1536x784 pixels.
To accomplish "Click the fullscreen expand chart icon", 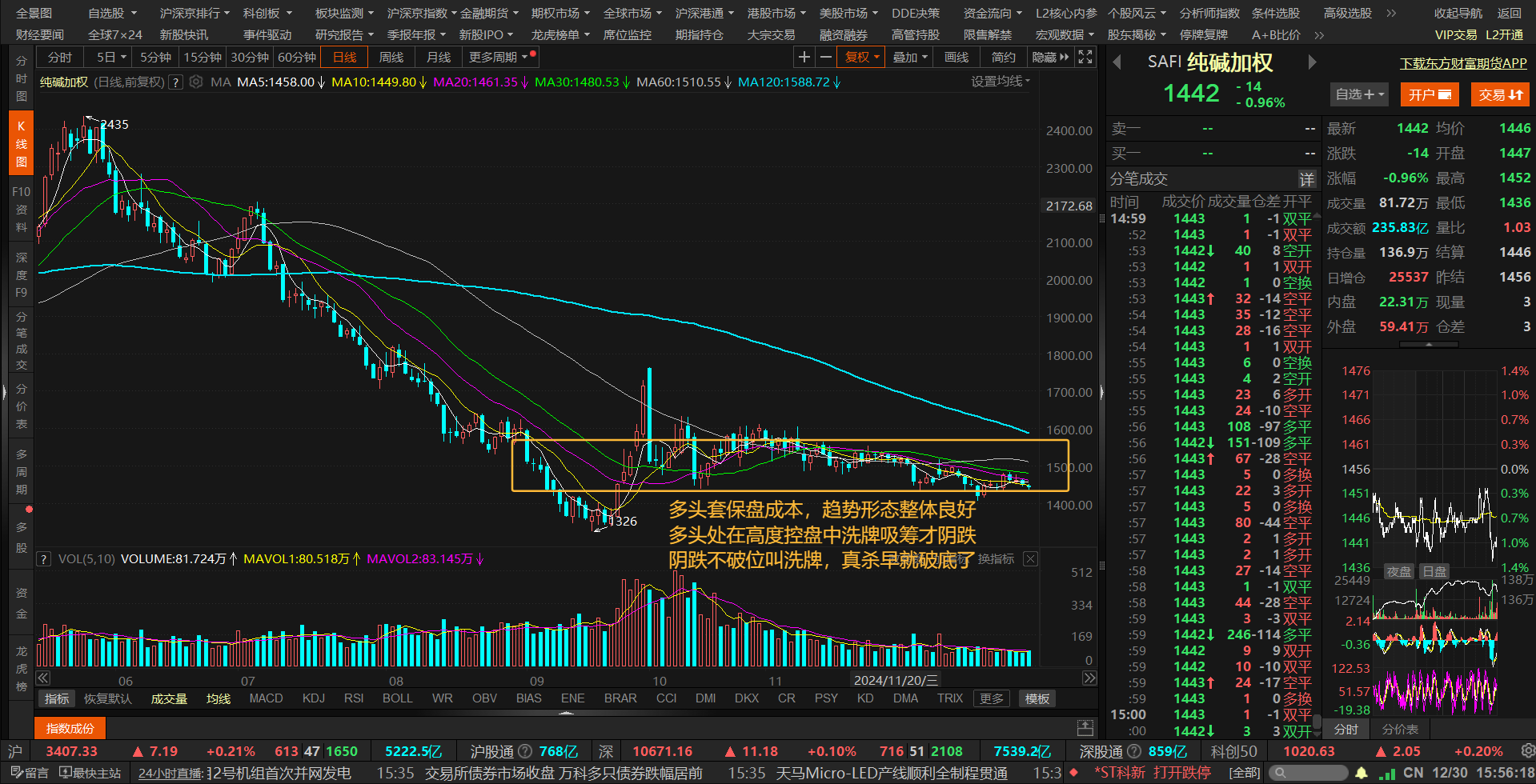I will pos(1085,57).
